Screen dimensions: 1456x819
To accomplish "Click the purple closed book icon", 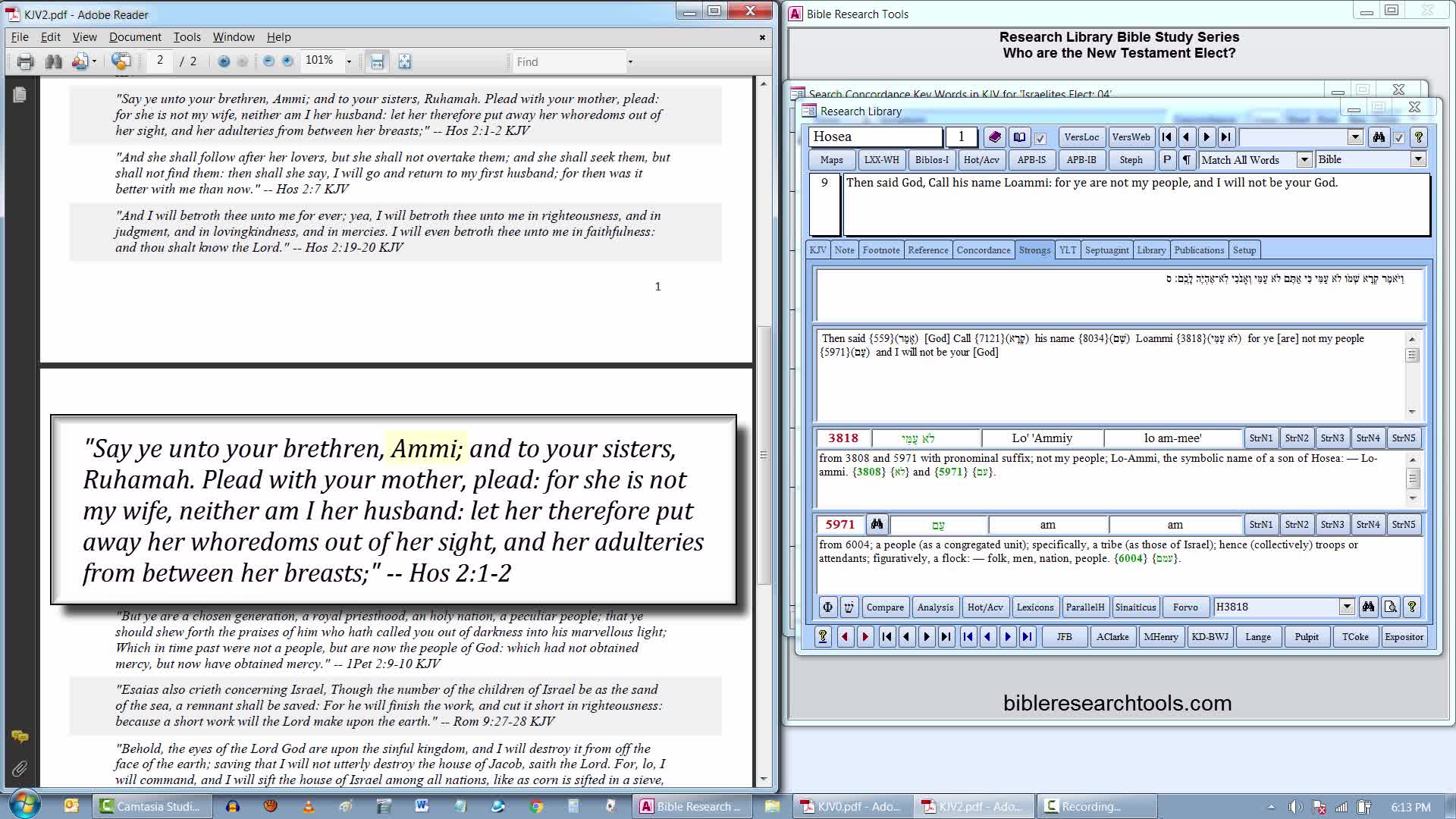I will pyautogui.click(x=995, y=137).
